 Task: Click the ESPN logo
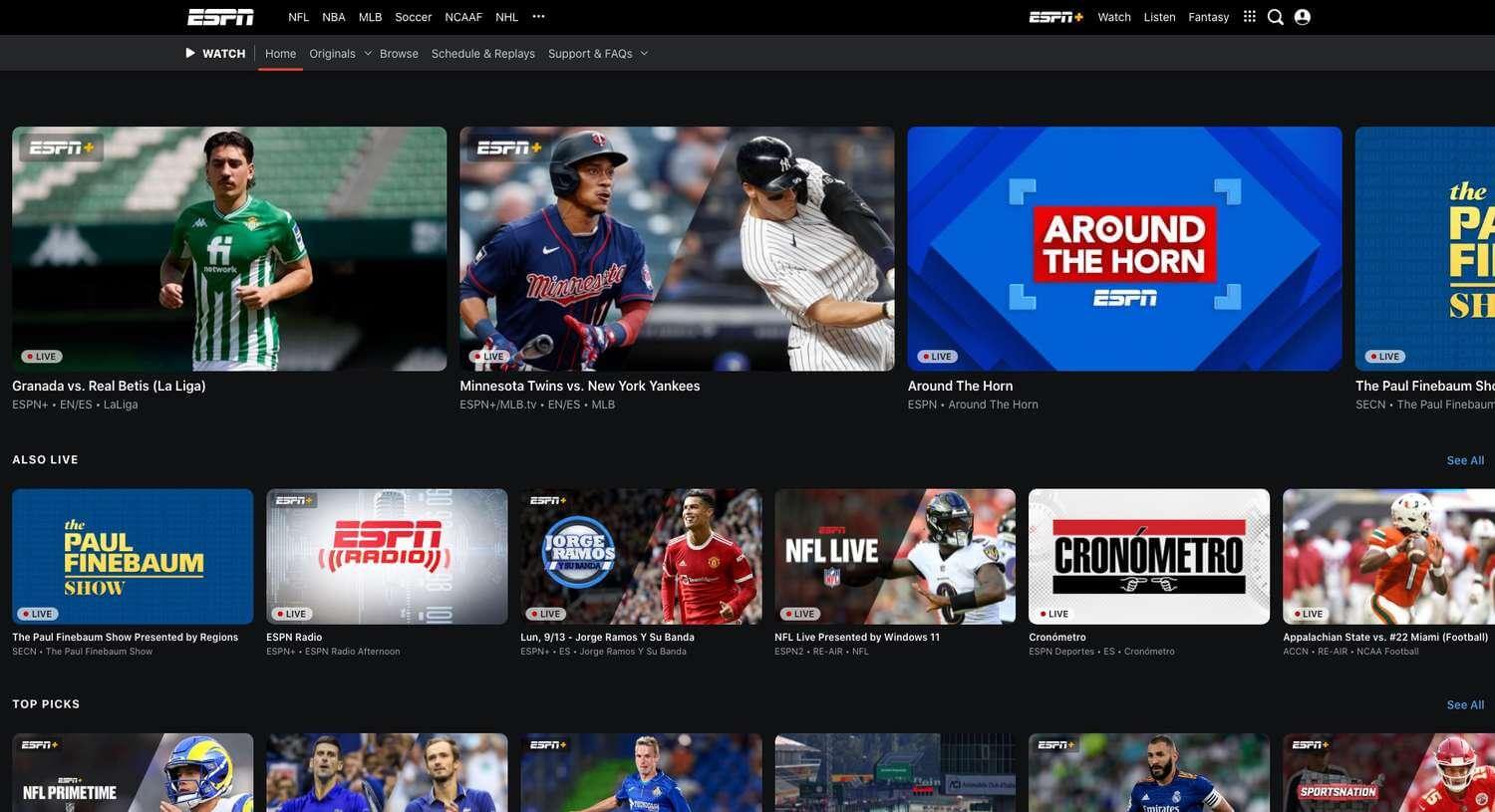(x=218, y=17)
